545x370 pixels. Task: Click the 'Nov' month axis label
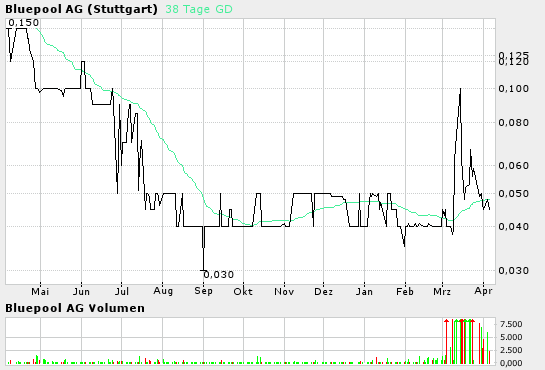pos(284,291)
